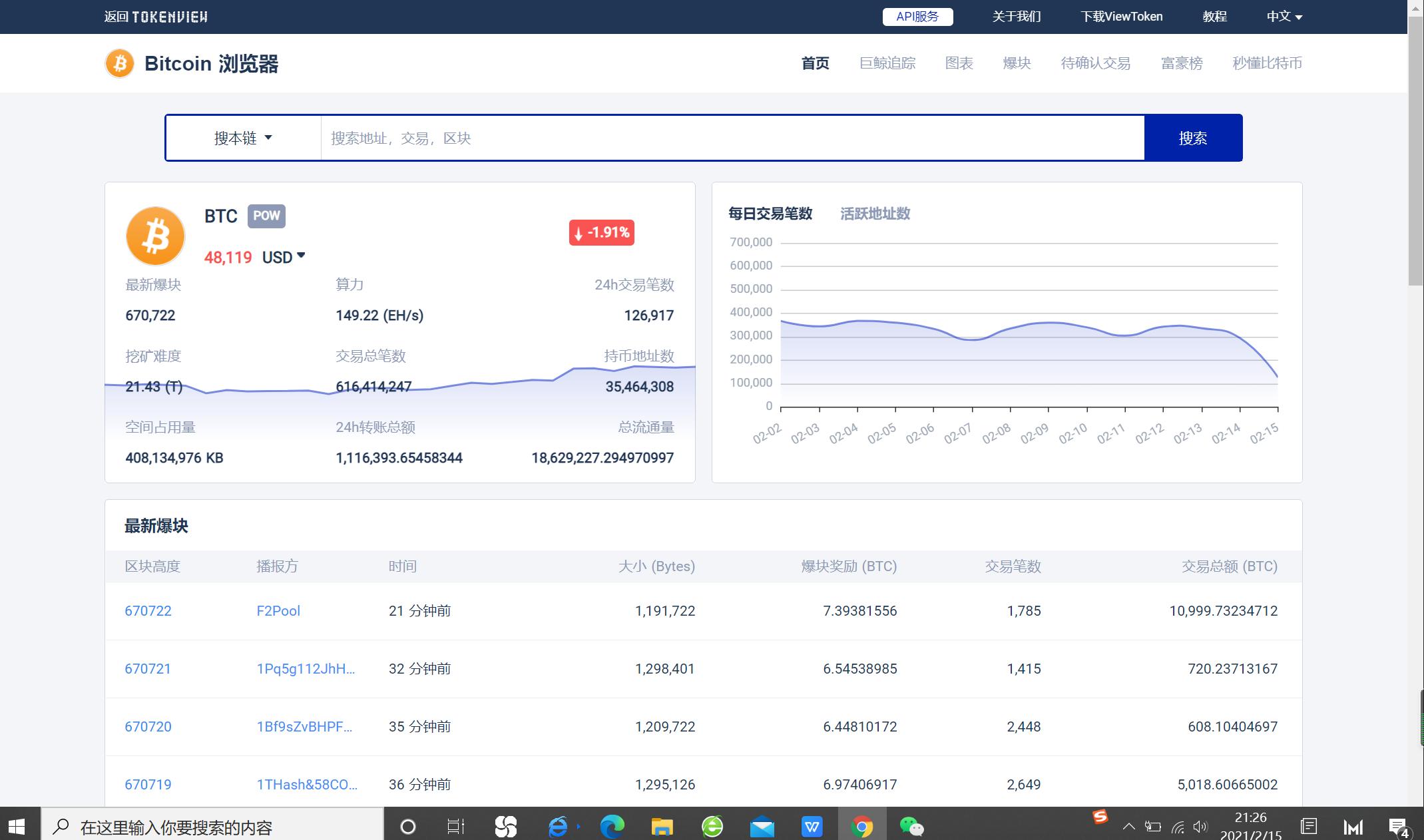Open the green 360 browser on the taskbar
The image size is (1424, 840).
point(712,827)
